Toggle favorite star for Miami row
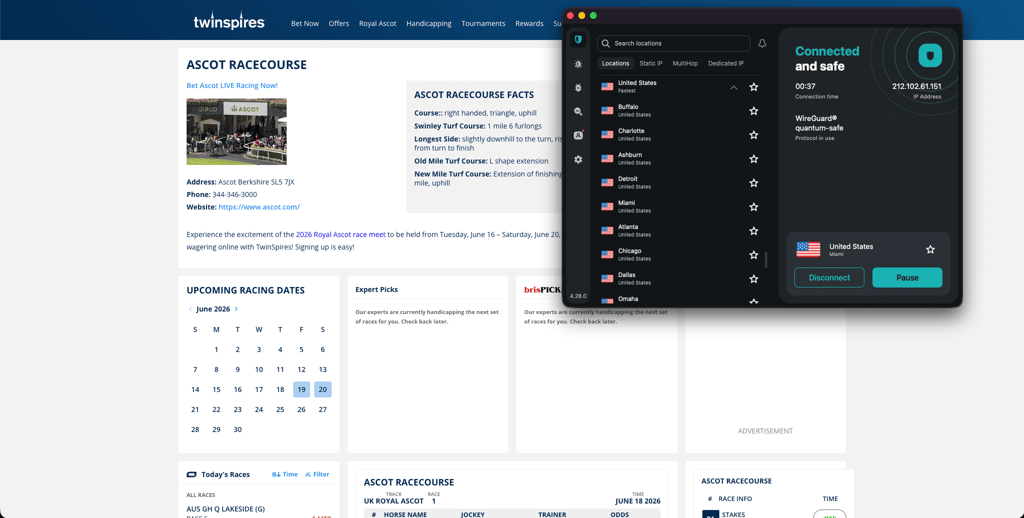Viewport: 1024px width, 518px height. pyautogui.click(x=754, y=207)
